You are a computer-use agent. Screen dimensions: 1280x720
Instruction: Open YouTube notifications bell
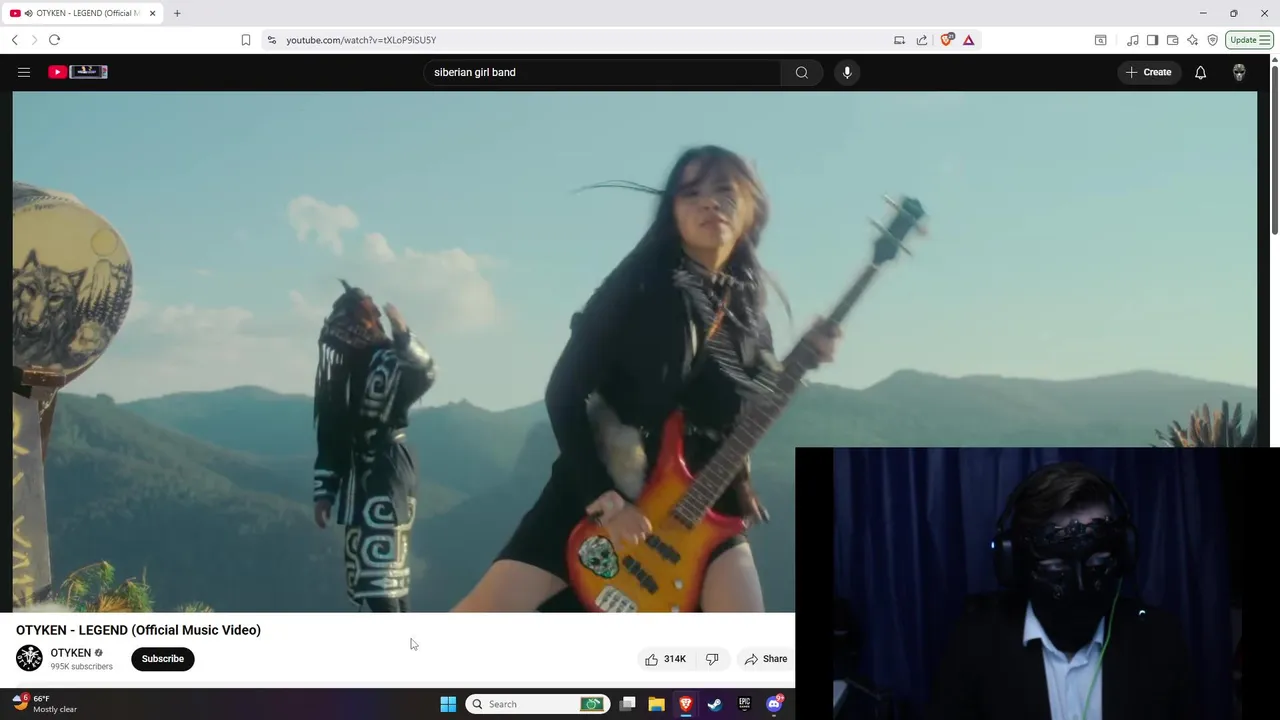[x=1200, y=72]
